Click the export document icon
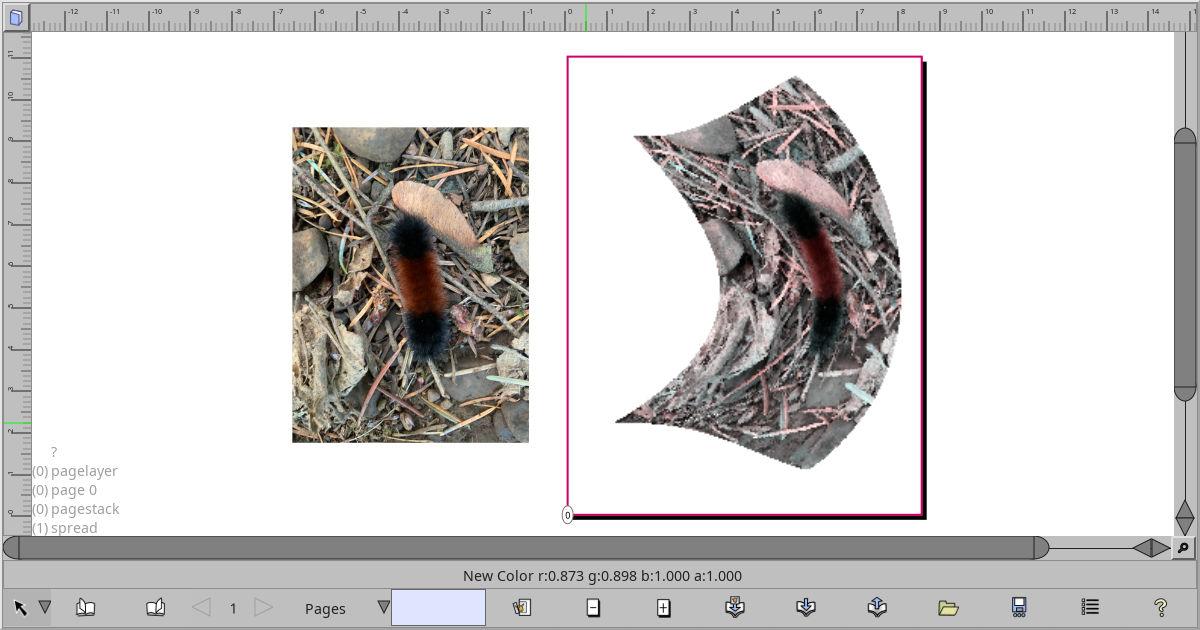This screenshot has height=630, width=1200. (x=876, y=607)
